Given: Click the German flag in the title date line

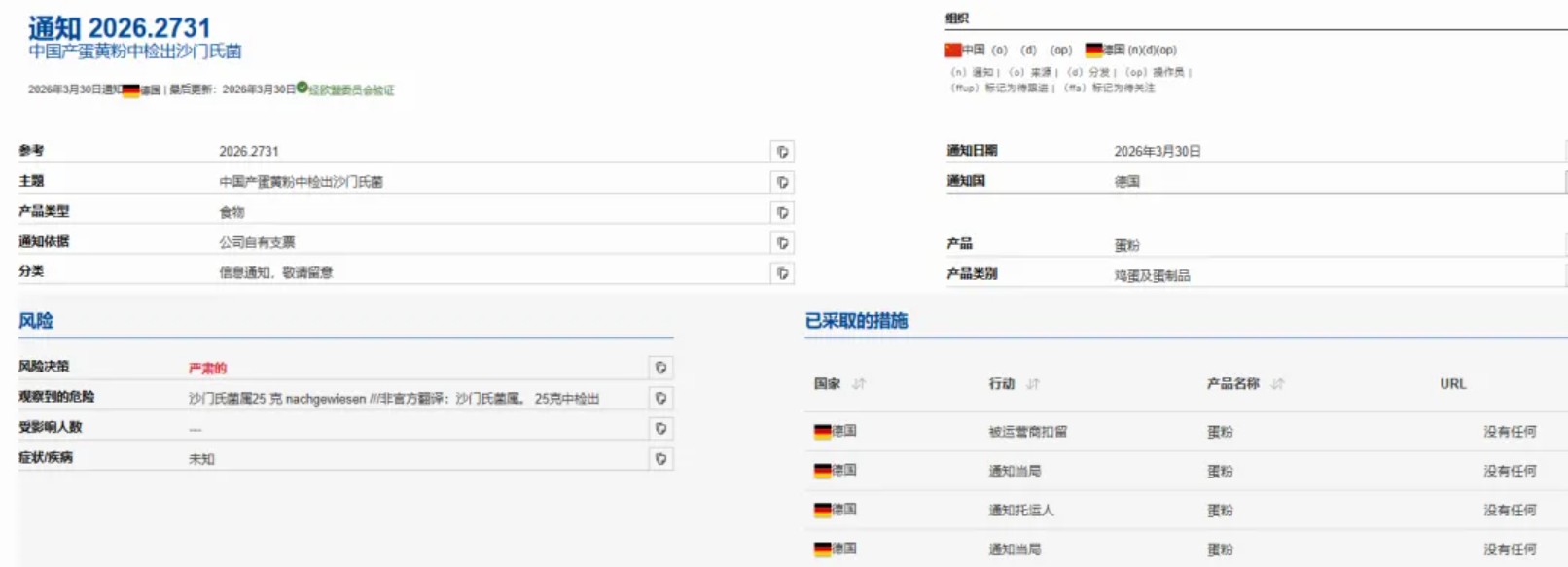Looking at the screenshot, I should pos(130,90).
